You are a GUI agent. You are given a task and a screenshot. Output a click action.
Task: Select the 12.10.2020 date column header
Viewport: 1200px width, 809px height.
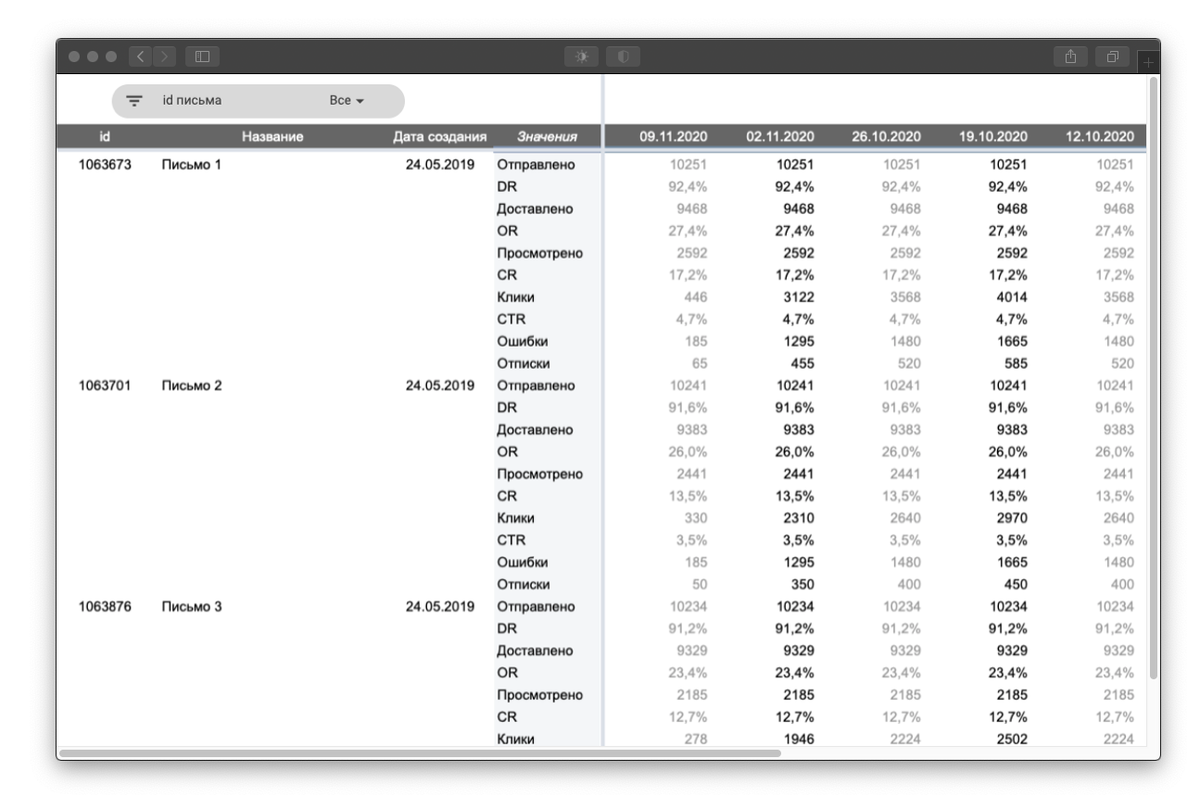(x=1100, y=136)
